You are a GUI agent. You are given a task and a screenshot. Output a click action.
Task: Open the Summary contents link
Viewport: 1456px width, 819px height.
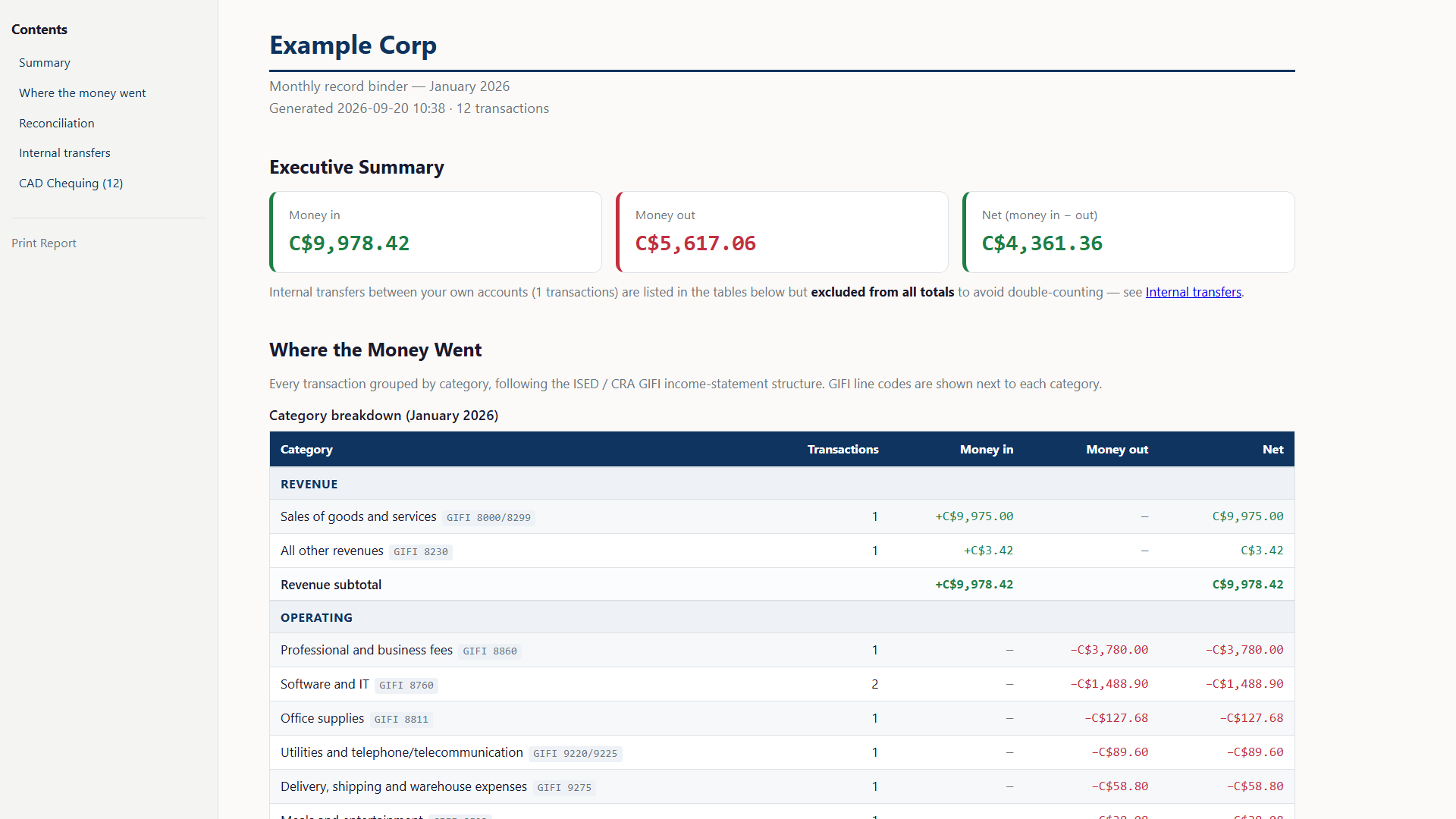click(45, 63)
